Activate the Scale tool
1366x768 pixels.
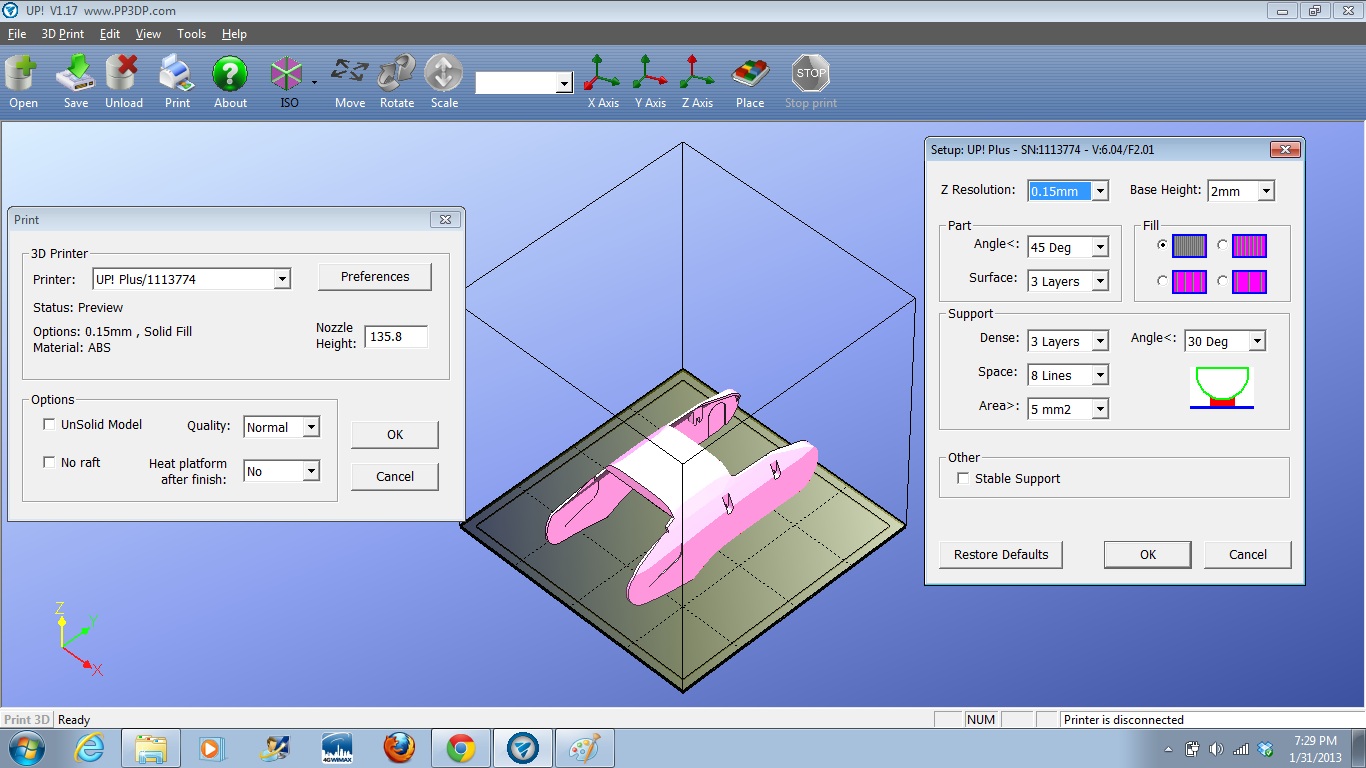pos(444,74)
